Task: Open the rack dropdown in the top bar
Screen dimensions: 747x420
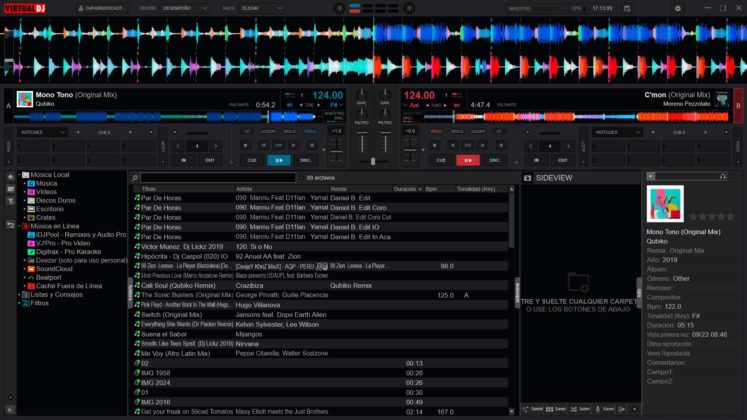Action: (262, 8)
